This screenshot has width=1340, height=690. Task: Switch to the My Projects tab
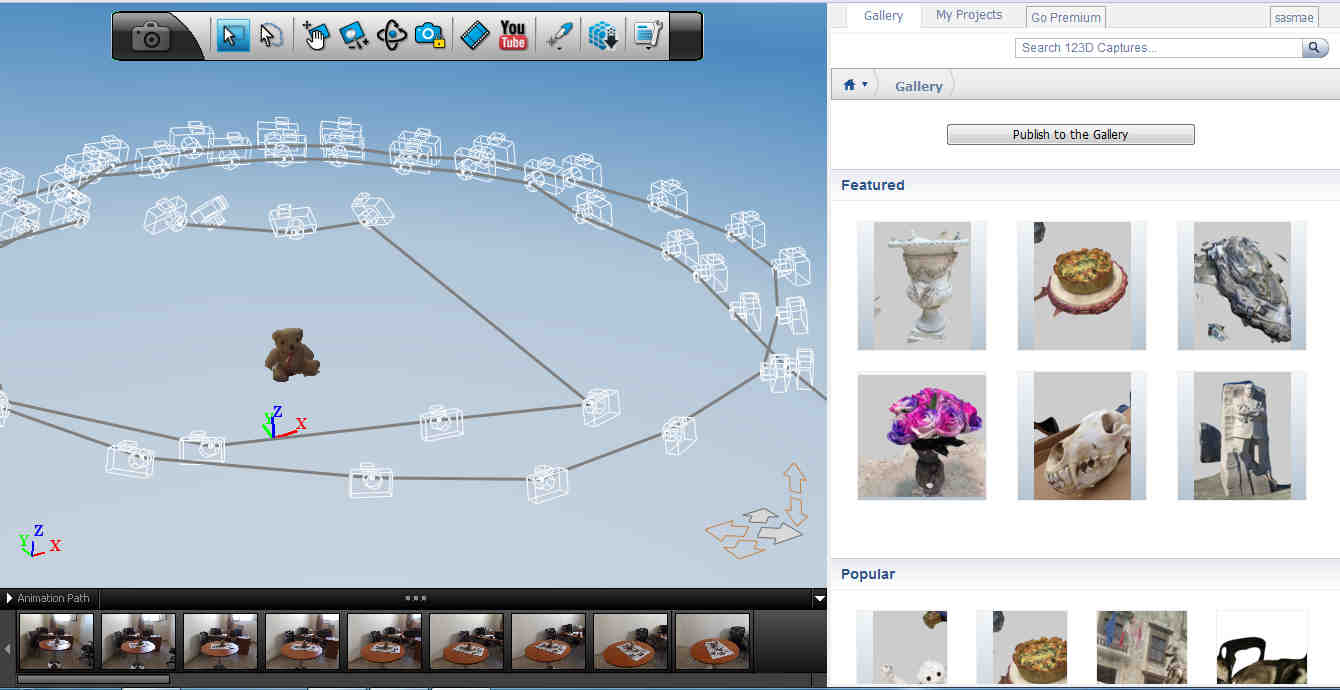(x=969, y=15)
